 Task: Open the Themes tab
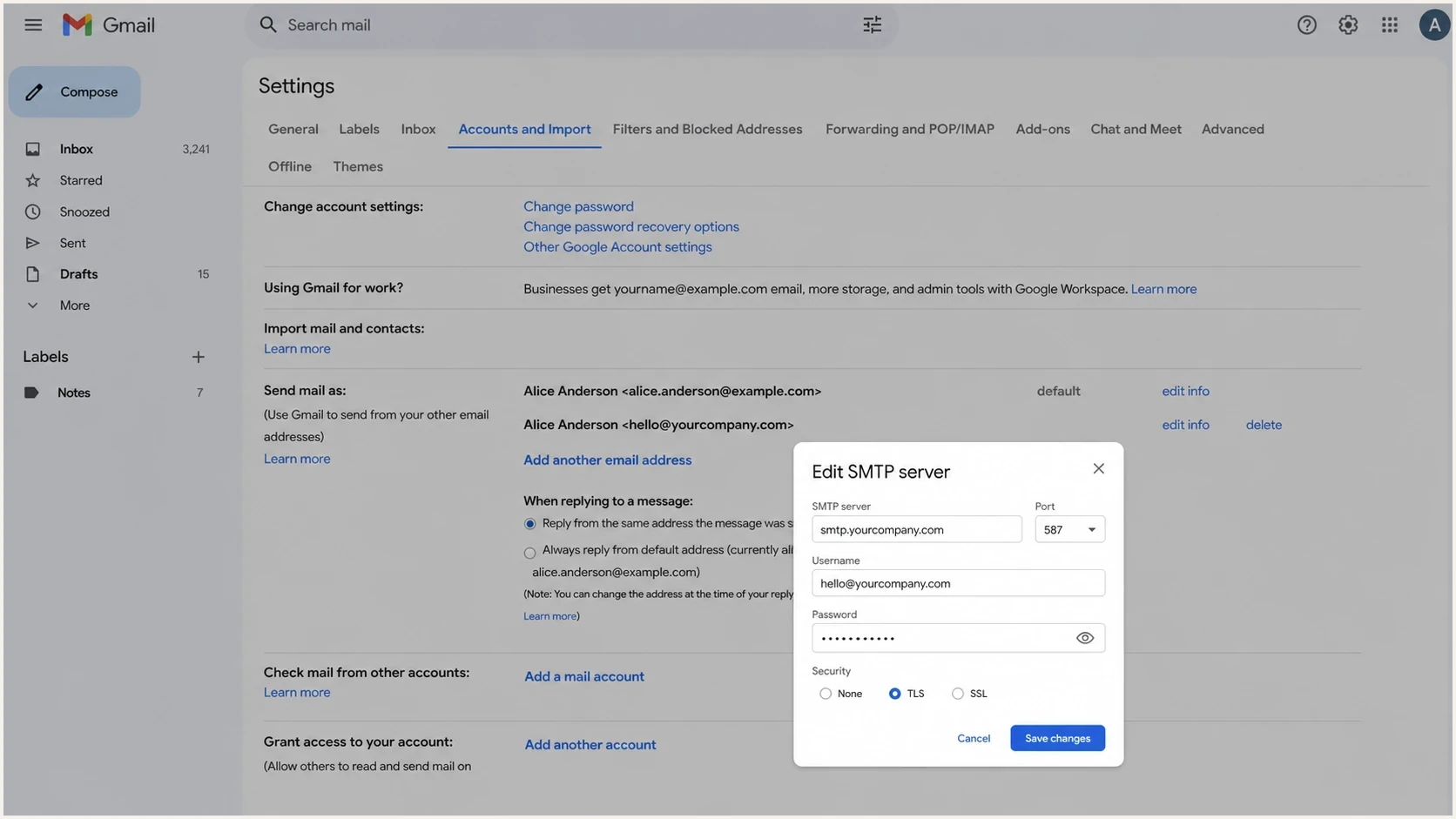point(357,166)
